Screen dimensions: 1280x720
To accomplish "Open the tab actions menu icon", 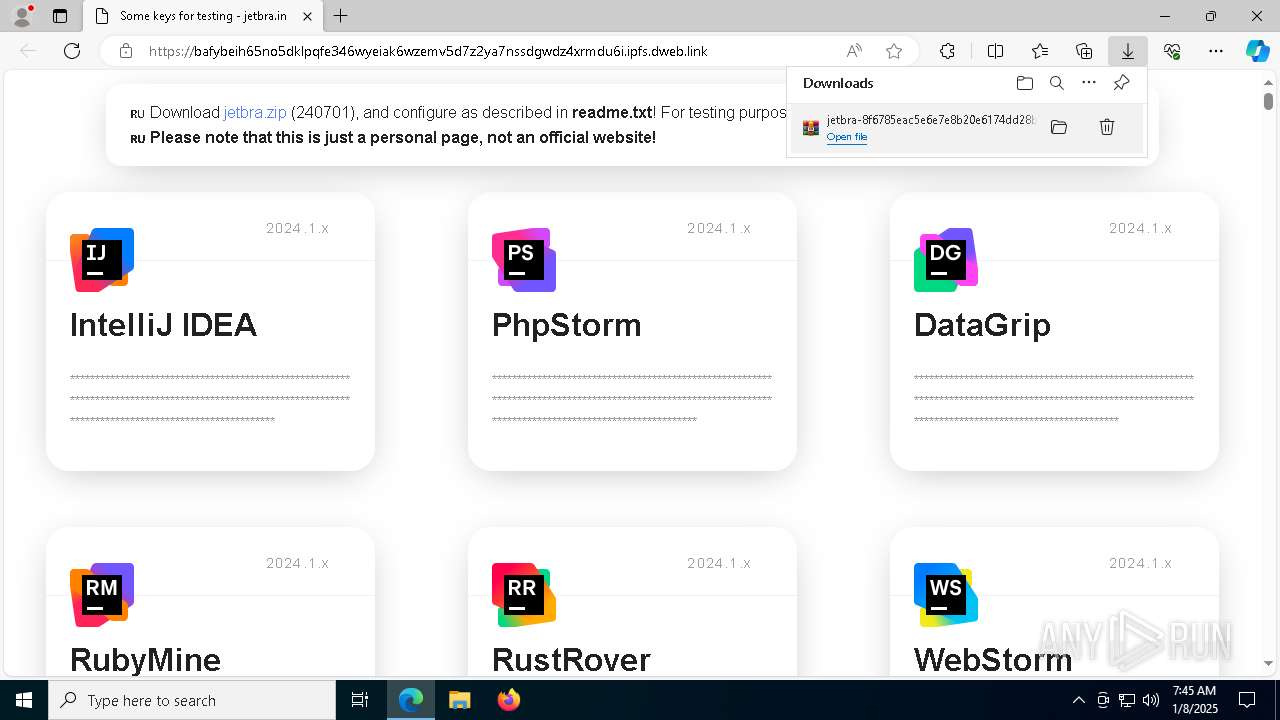I will coord(60,16).
